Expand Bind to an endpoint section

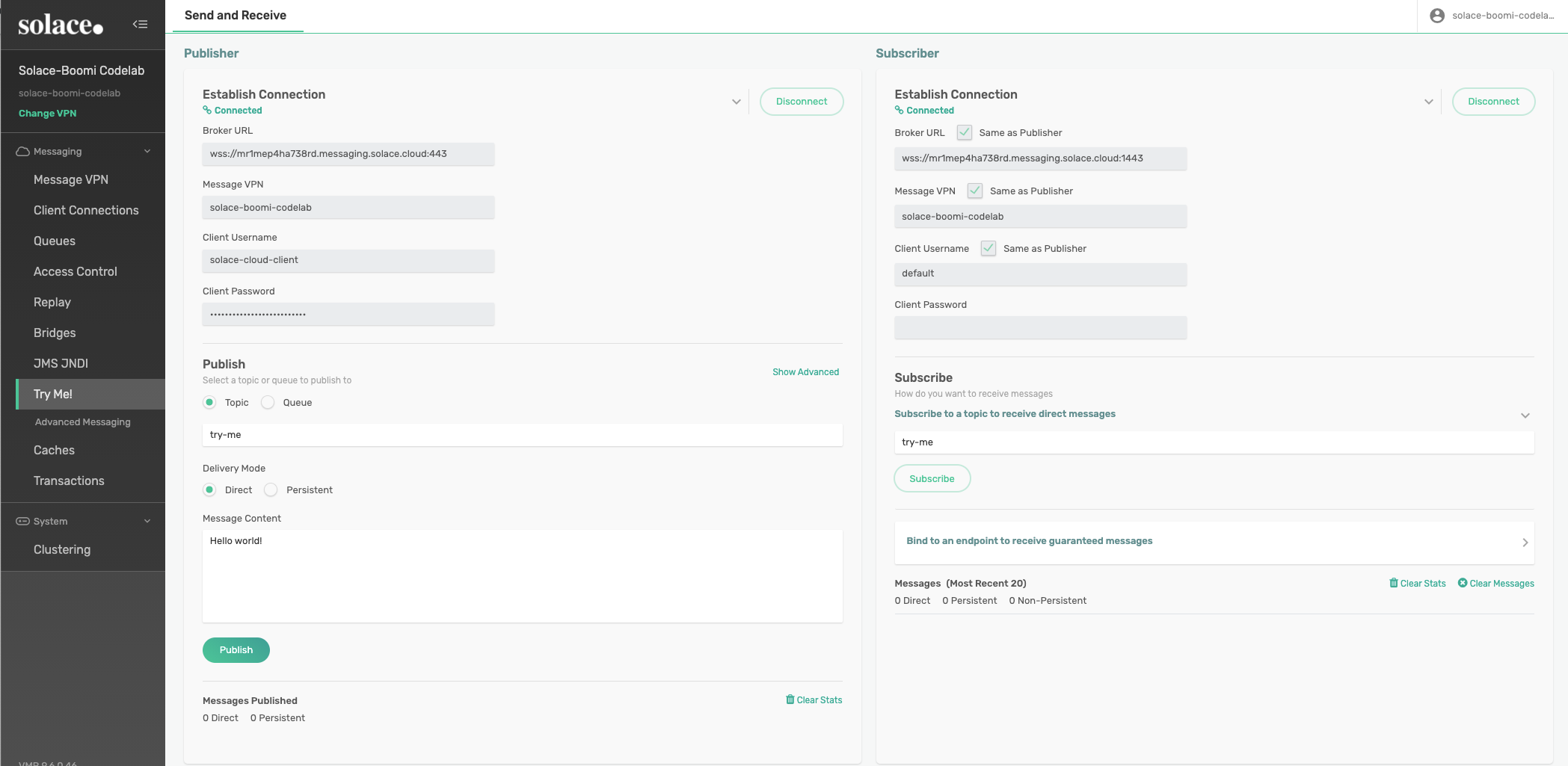coord(1525,543)
